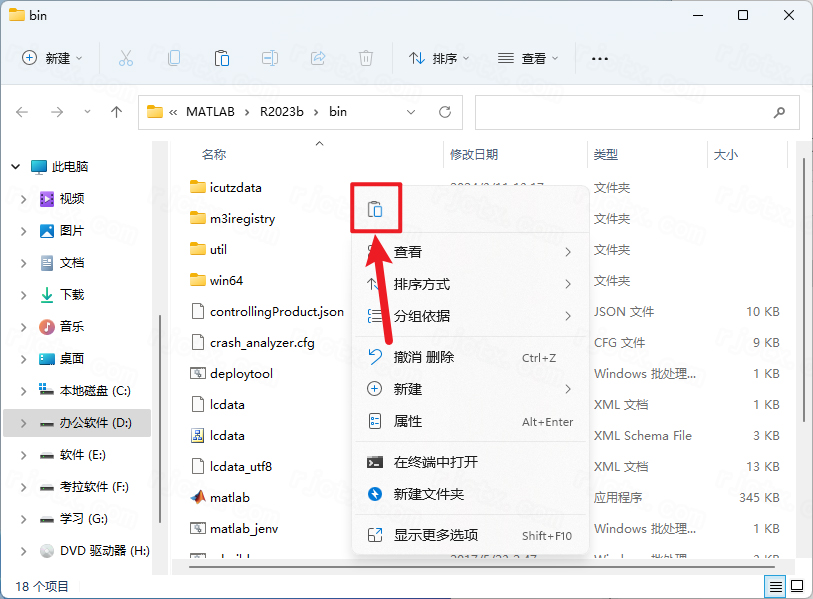813x599 pixels.
Task: Open the address bar history dropdown
Action: pyautogui.click(x=412, y=112)
